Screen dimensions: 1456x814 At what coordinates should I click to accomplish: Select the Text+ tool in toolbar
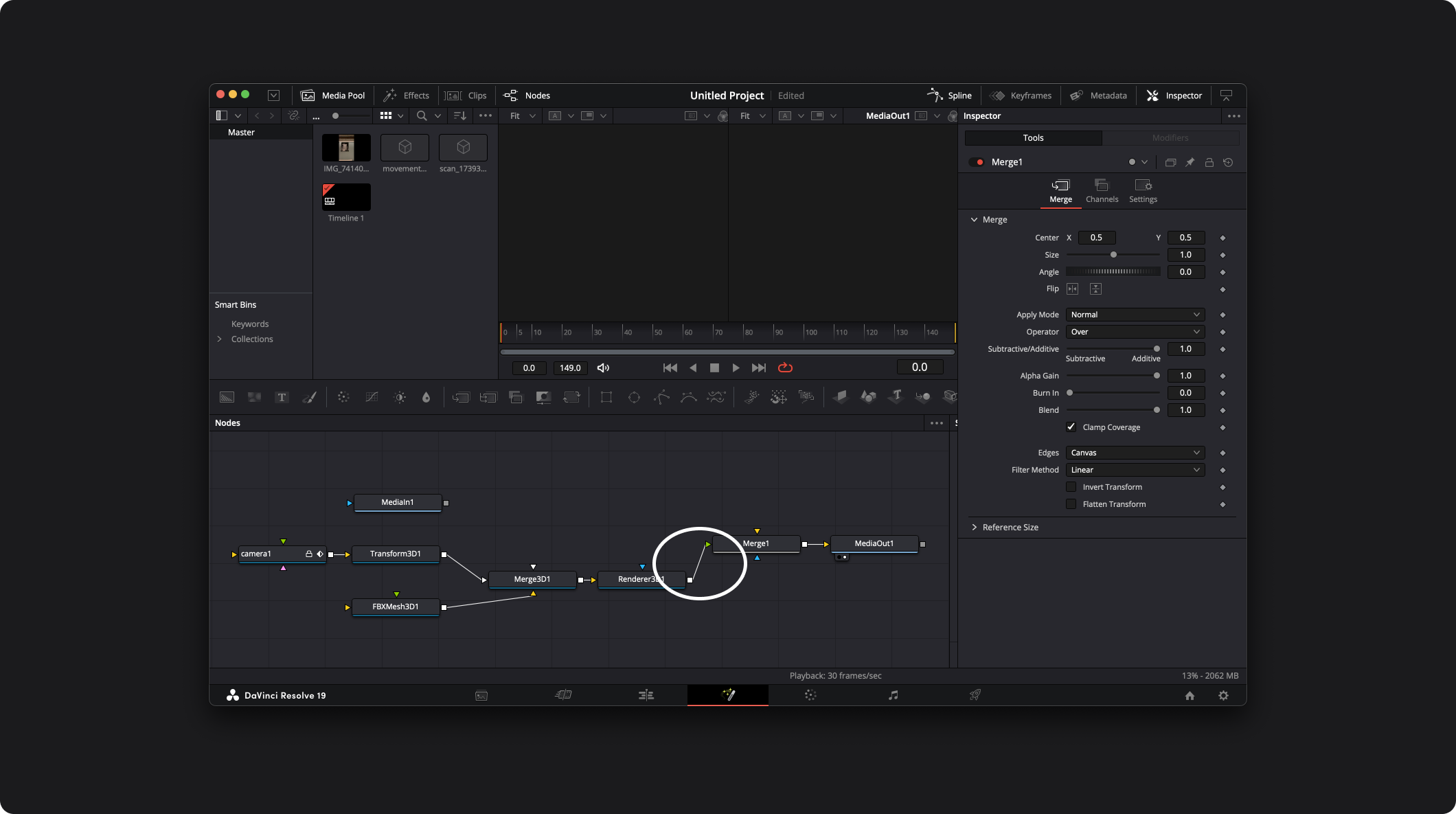pyautogui.click(x=282, y=397)
